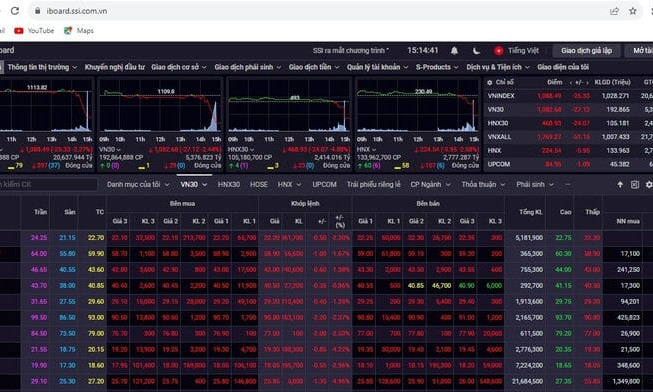Expand Dịch vụ & Tiện ích menu

[x=498, y=67]
